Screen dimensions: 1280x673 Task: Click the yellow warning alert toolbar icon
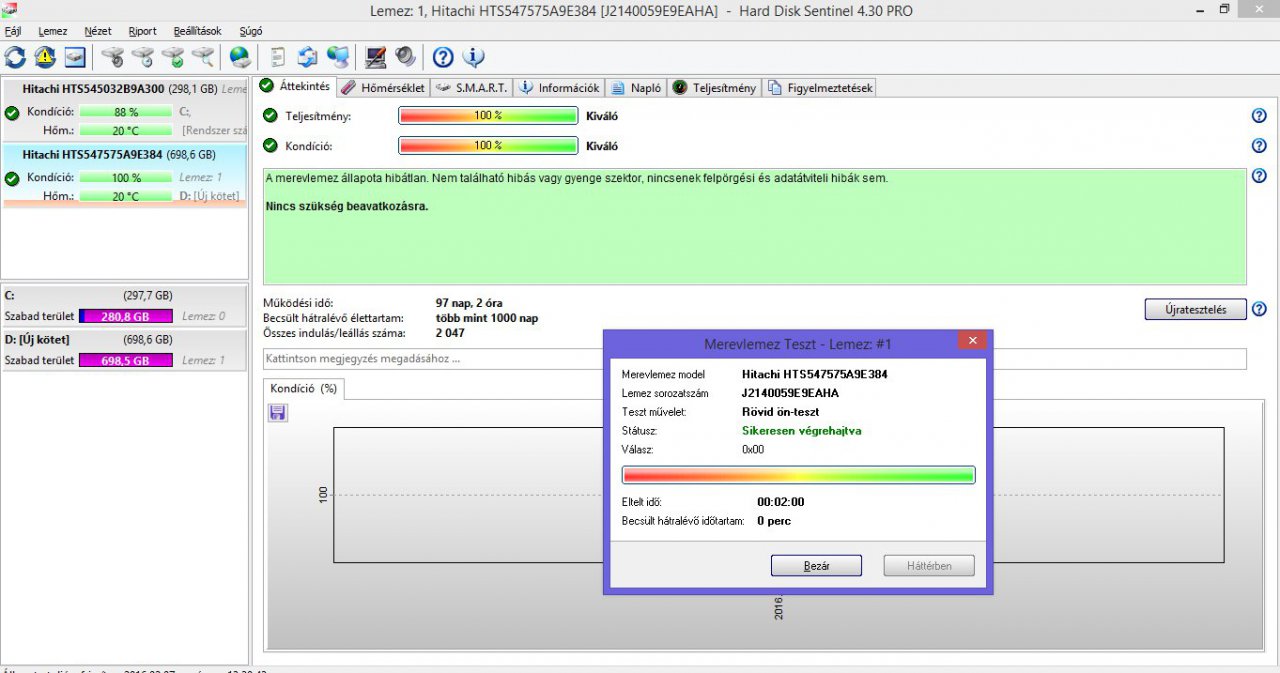pyautogui.click(x=45, y=56)
